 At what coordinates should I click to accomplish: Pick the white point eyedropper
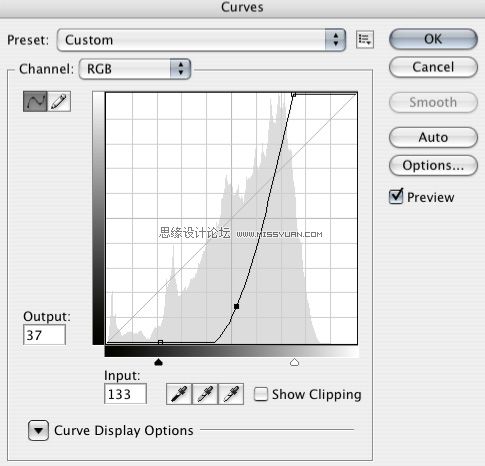coord(231,394)
